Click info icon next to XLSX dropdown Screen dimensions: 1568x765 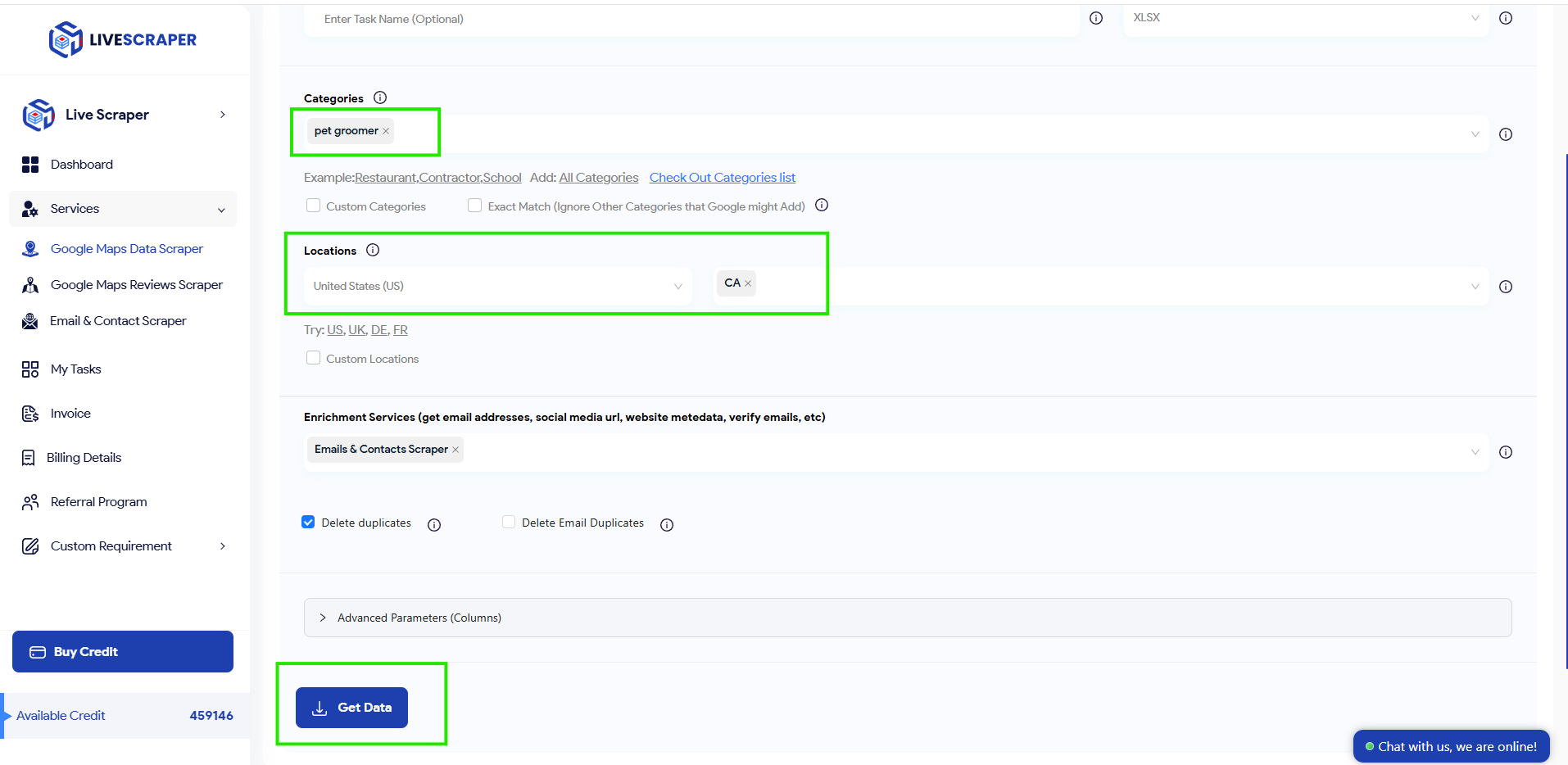click(1506, 18)
